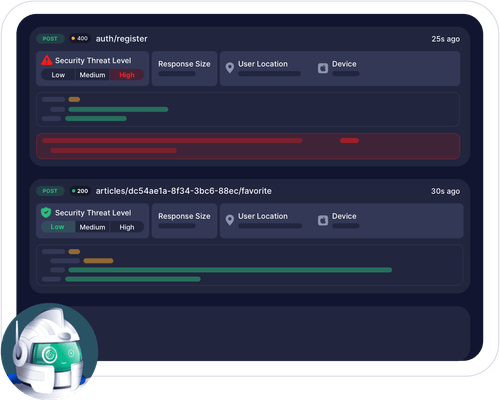
Task: Click Response Size box in auth/register card
Action: click(x=184, y=68)
